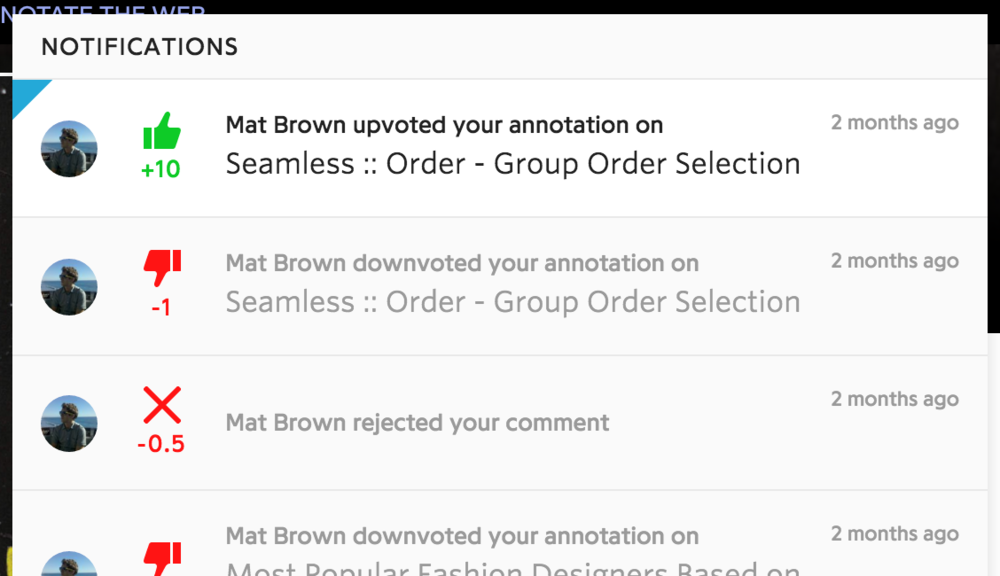This screenshot has height=576, width=1000.
Task: Open the +10 points score label
Action: pyautogui.click(x=161, y=170)
